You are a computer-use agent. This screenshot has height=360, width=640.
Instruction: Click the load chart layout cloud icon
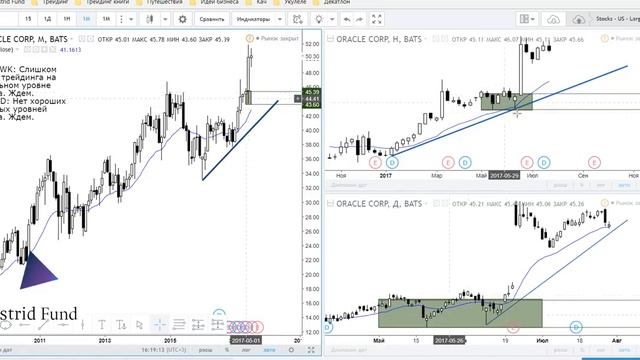[x=553, y=19]
